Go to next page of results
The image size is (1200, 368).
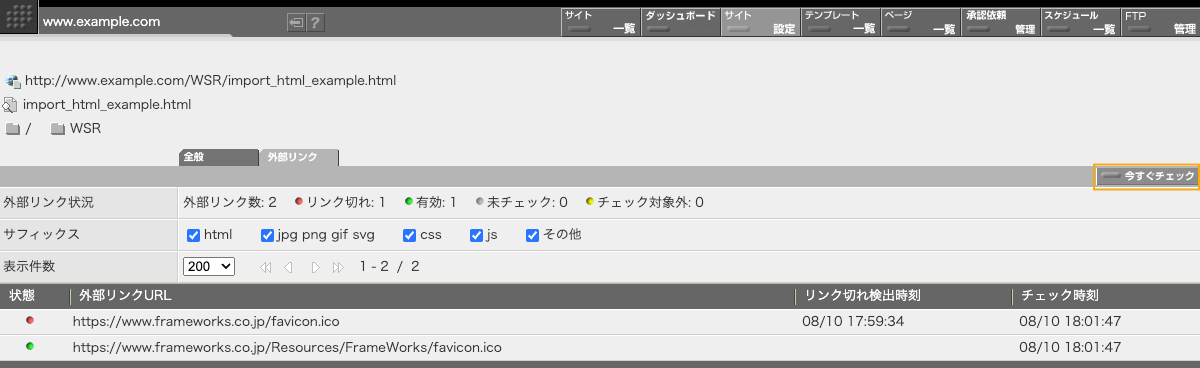[x=315, y=267]
